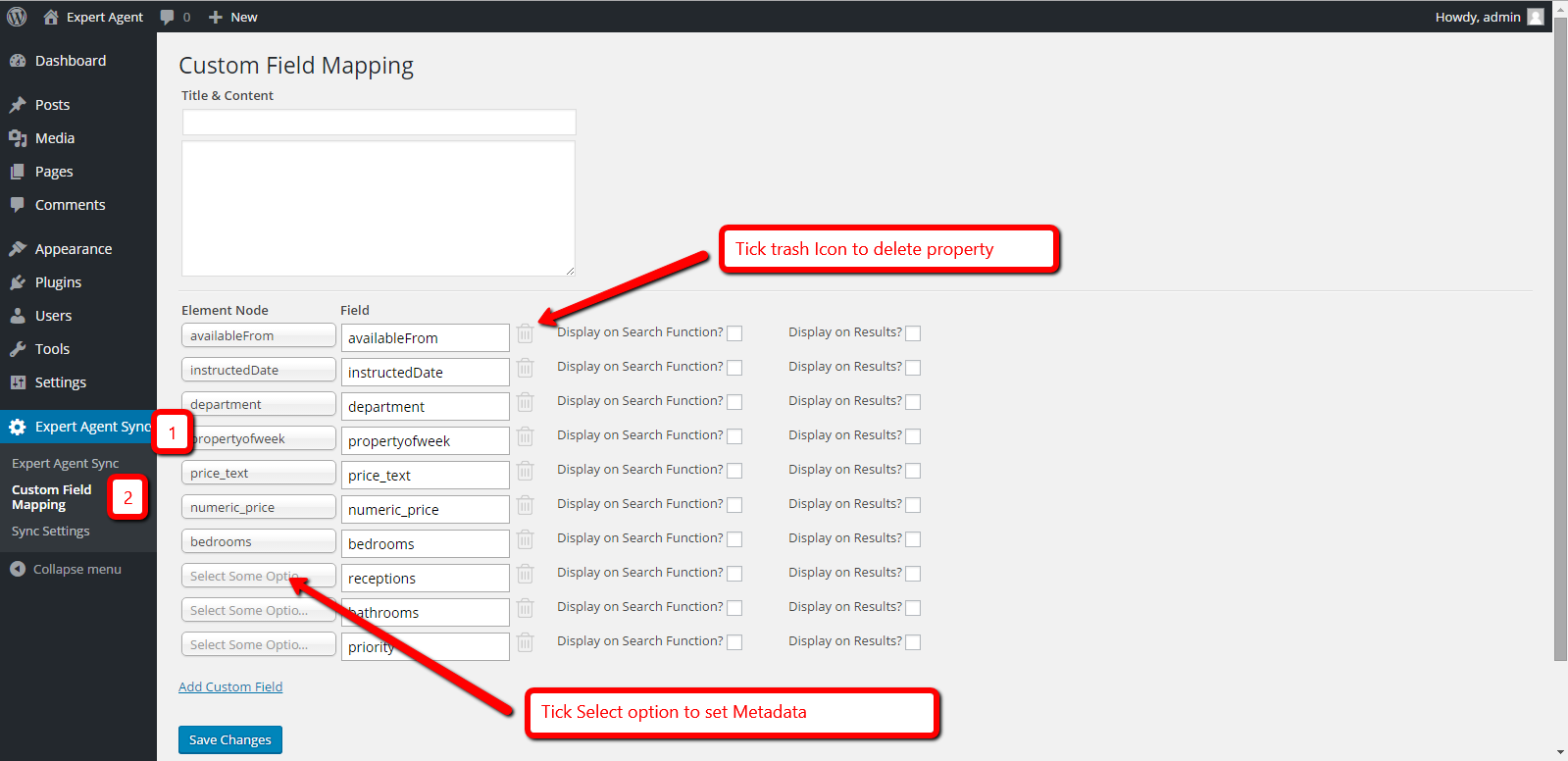Open the availableFrom Element Node dropdown
1568x761 pixels.
point(258,335)
